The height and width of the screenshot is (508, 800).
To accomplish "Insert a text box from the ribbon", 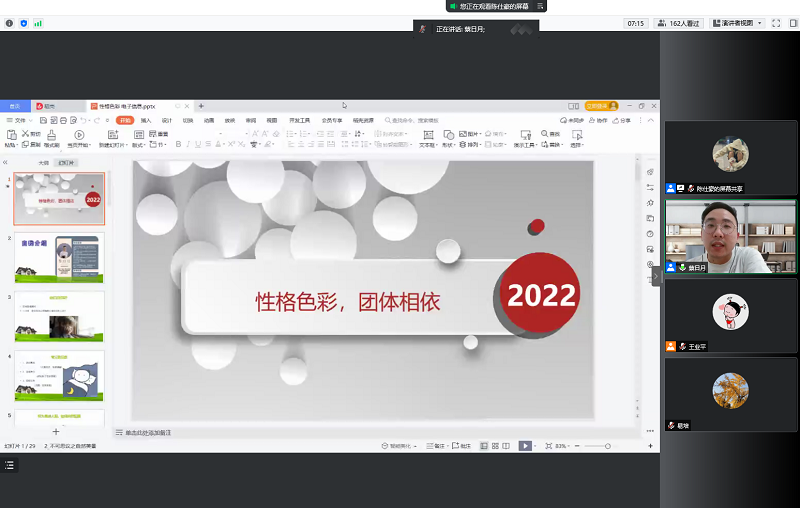I will [427, 134].
